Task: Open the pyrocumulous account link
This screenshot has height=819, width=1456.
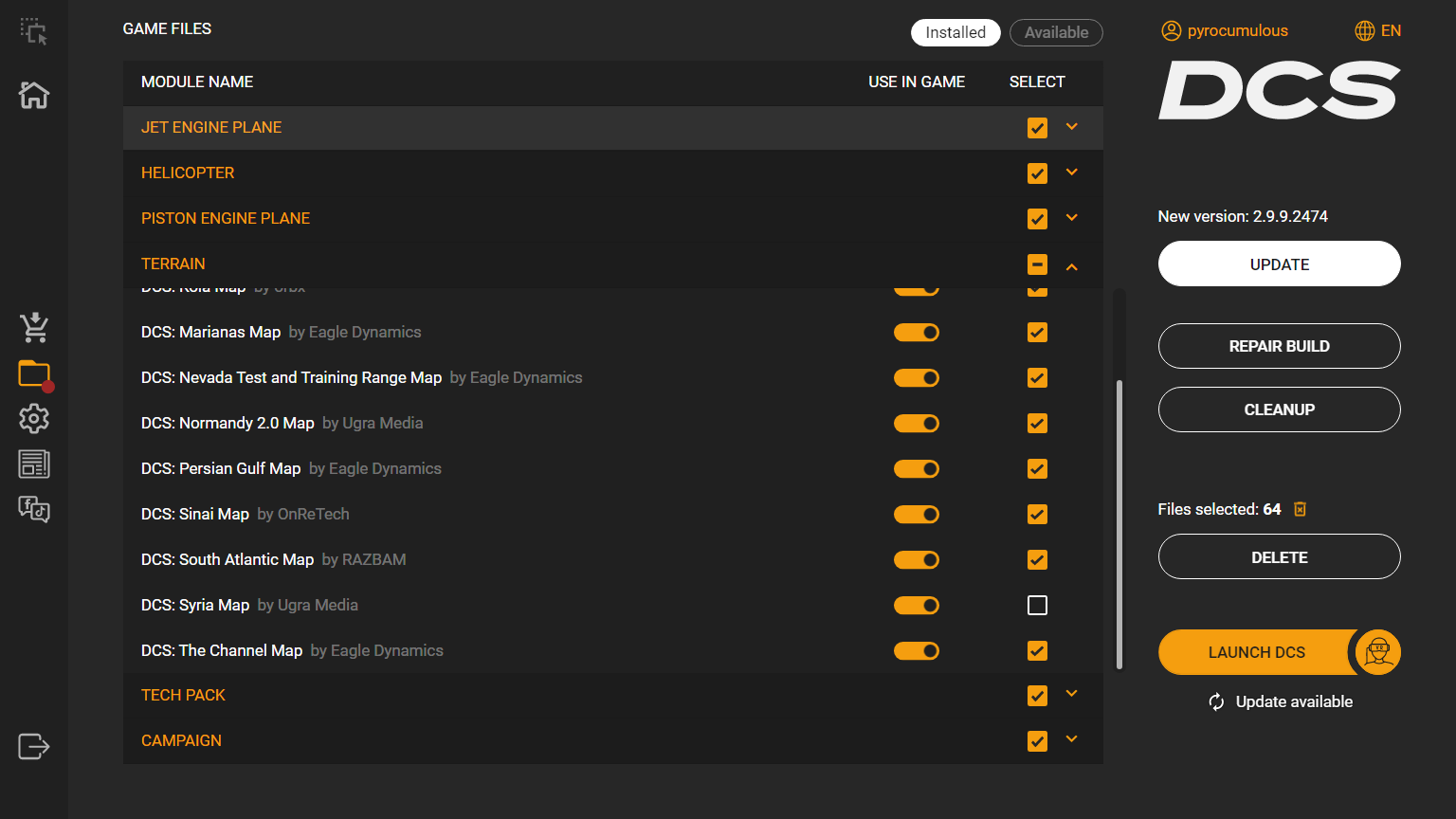Action: pos(1237,30)
